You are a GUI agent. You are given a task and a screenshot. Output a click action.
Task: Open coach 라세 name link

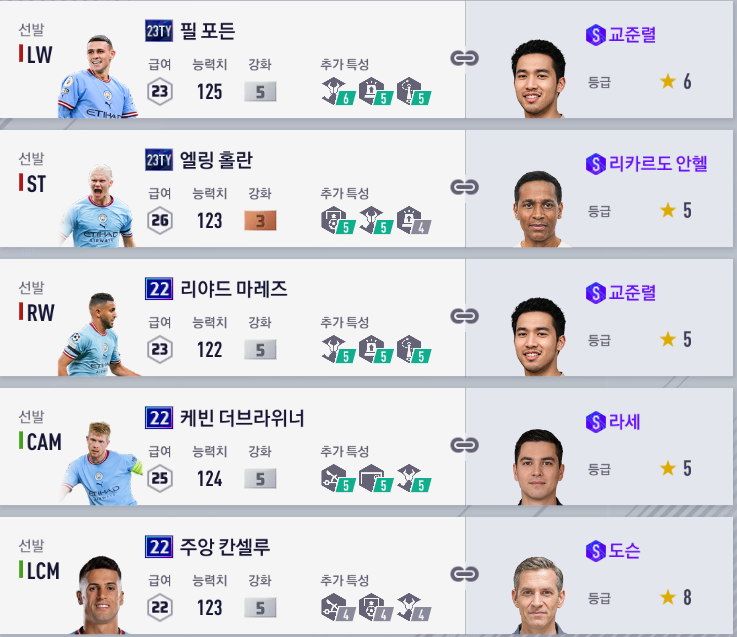[625, 422]
